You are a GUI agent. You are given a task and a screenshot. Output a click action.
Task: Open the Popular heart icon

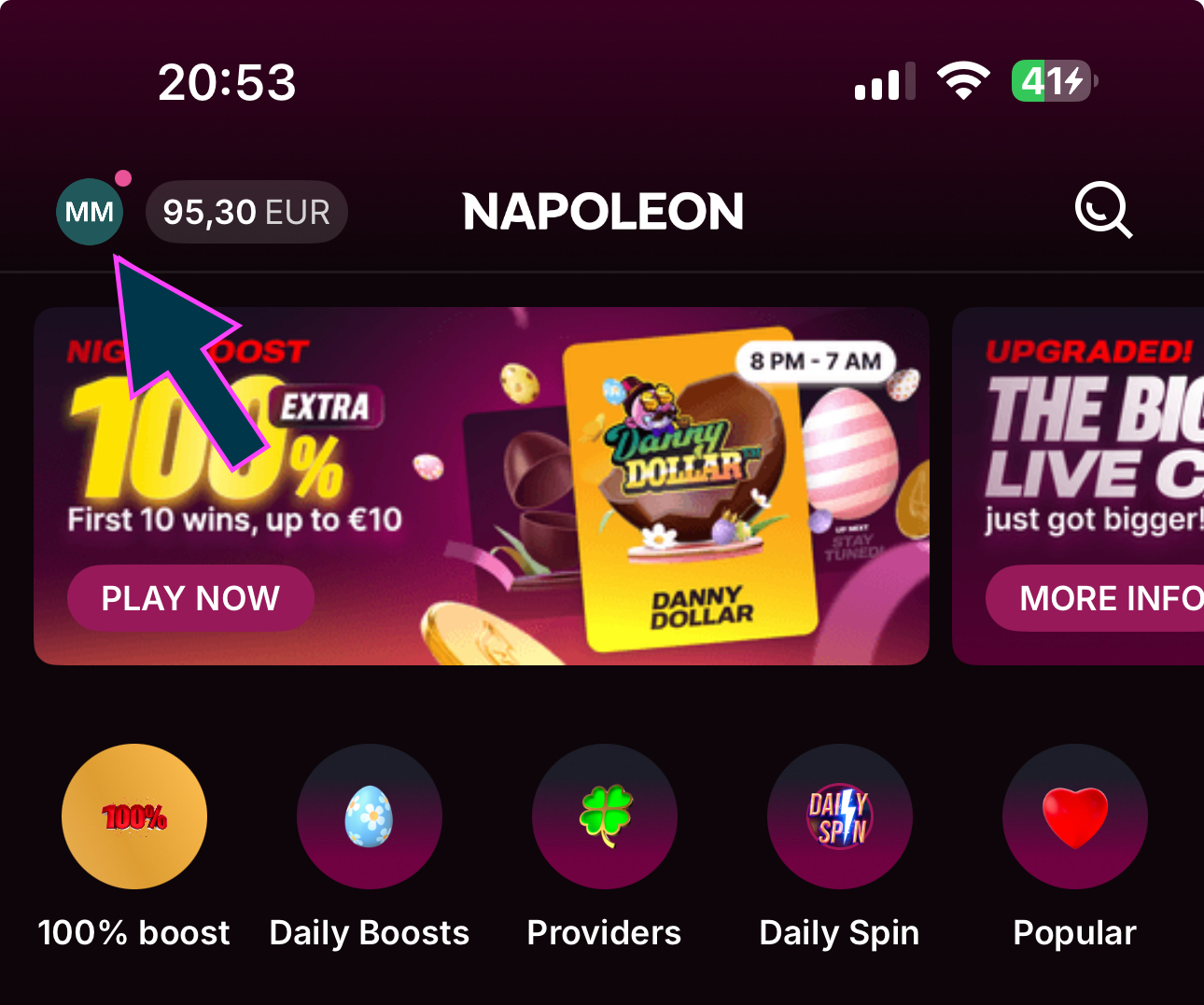point(1075,817)
